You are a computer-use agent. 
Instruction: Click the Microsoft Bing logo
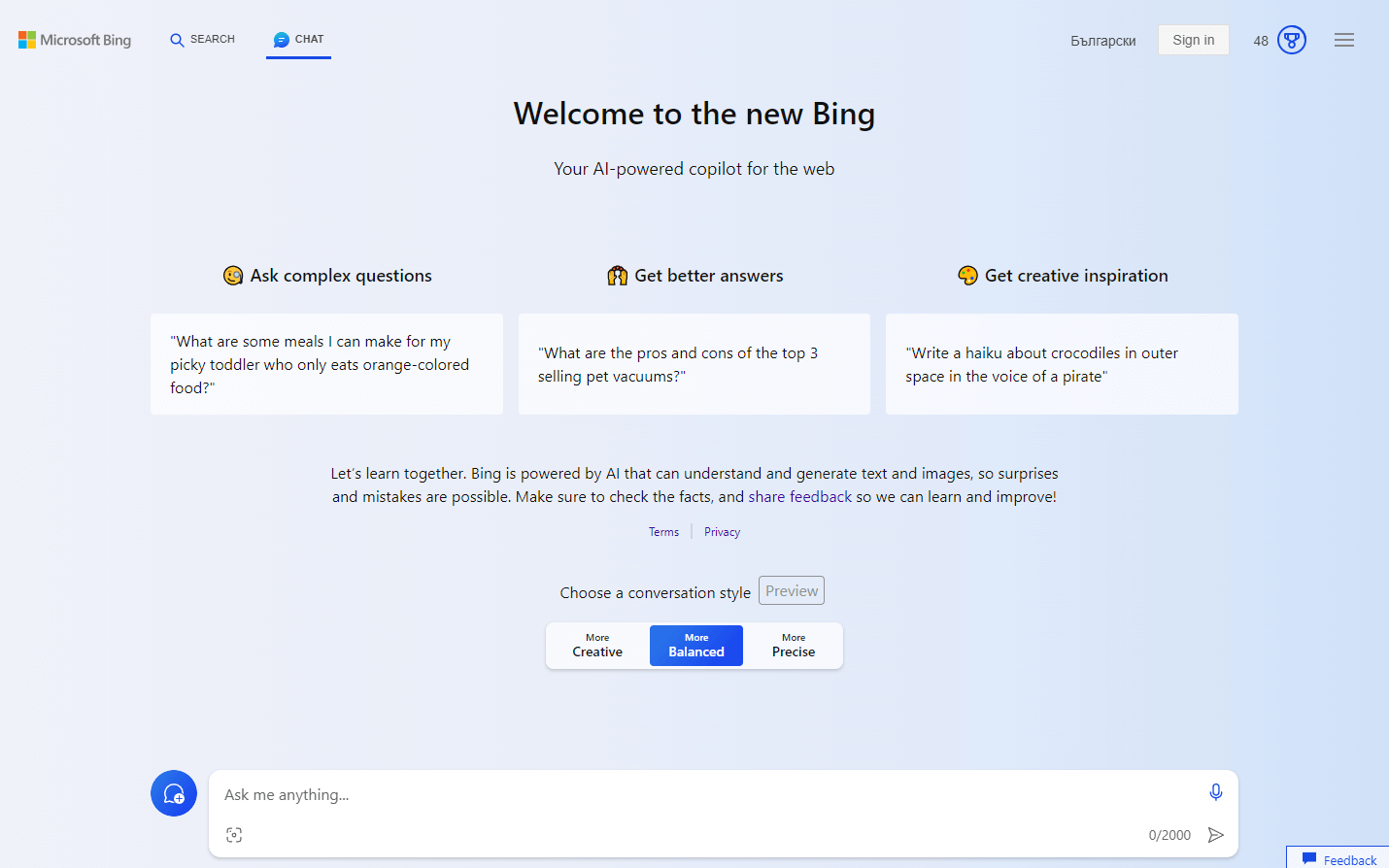tap(75, 40)
